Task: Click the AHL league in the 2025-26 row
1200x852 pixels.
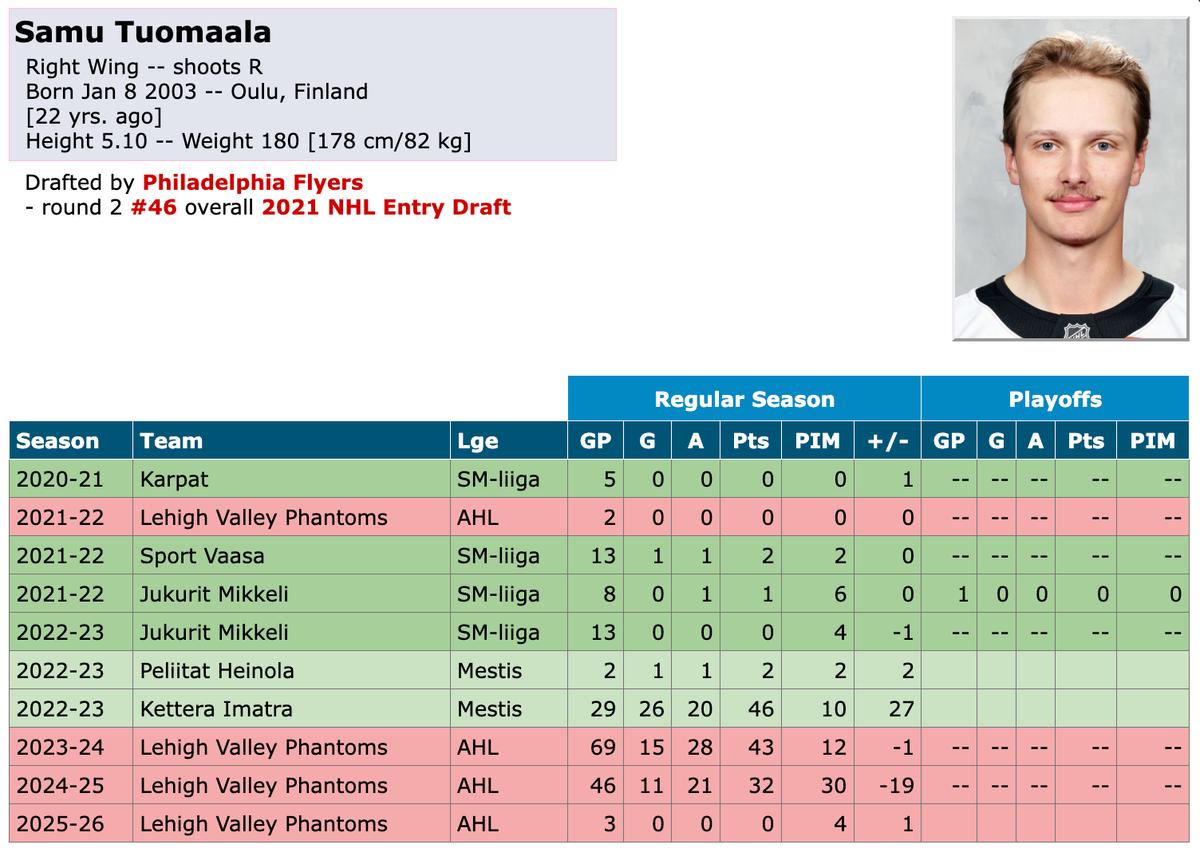Action: (x=477, y=824)
